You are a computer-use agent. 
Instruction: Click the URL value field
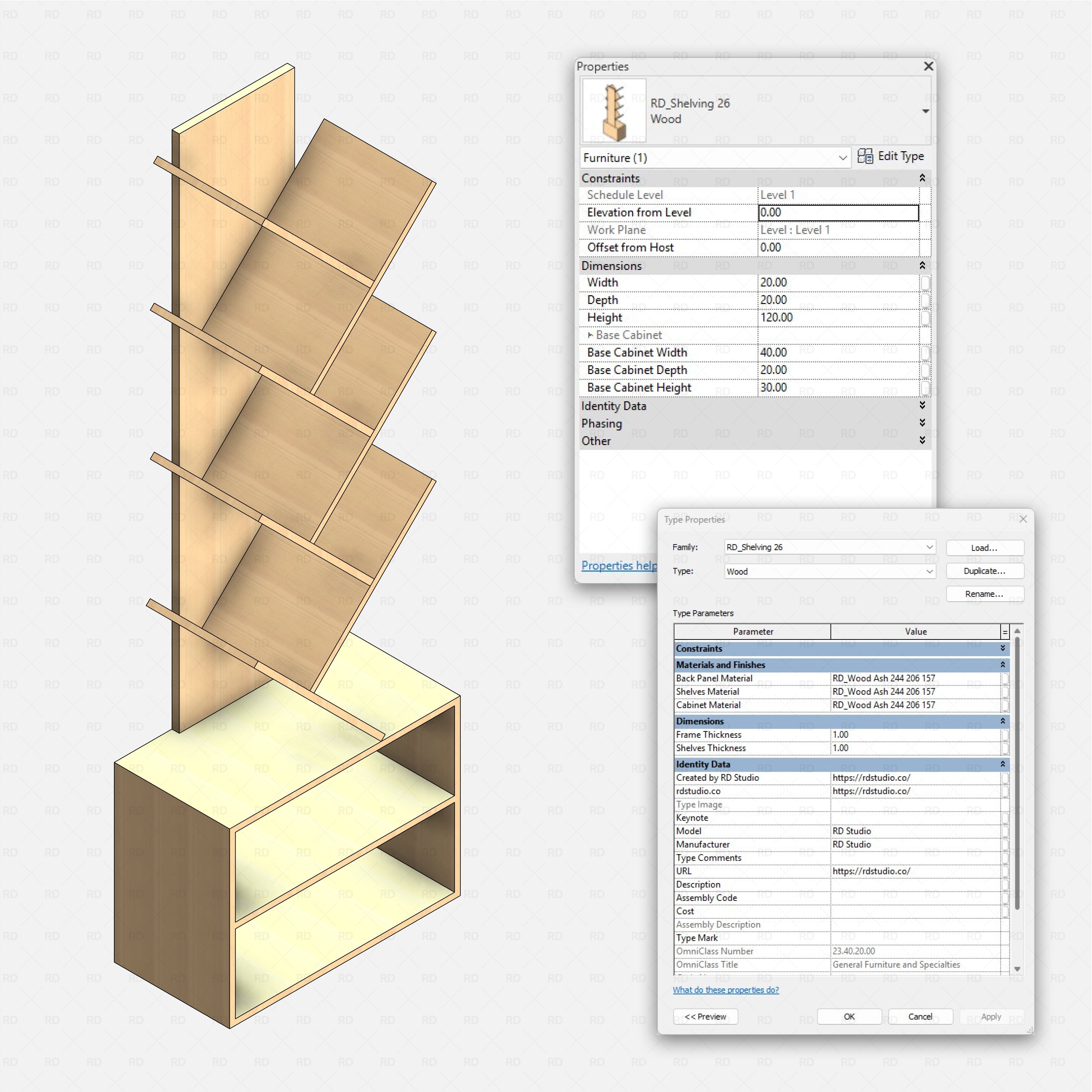pyautogui.click(x=915, y=872)
